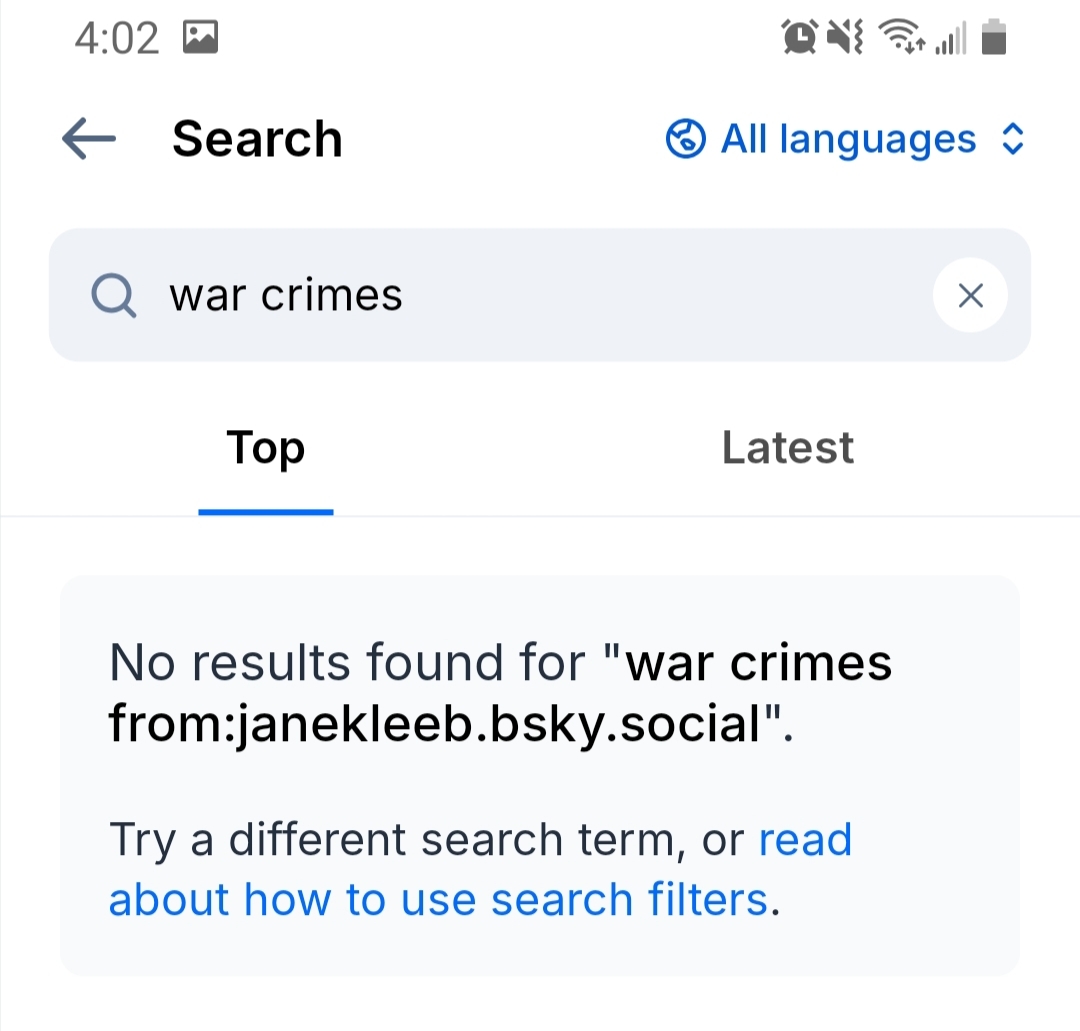
Task: Clear the search query with X
Action: click(970, 295)
